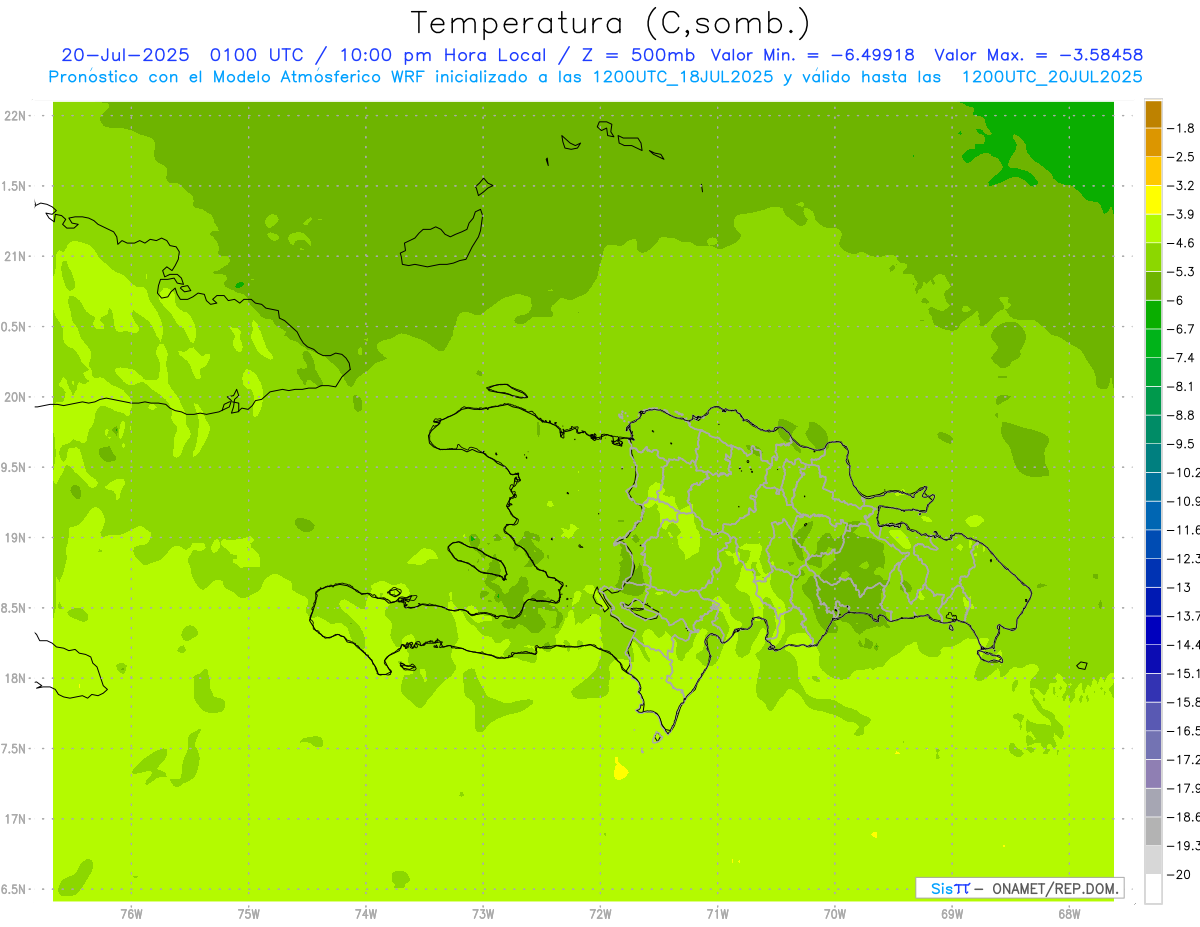Click the '69W' longitude label
This screenshot has width=1200, height=927.
tap(952, 914)
